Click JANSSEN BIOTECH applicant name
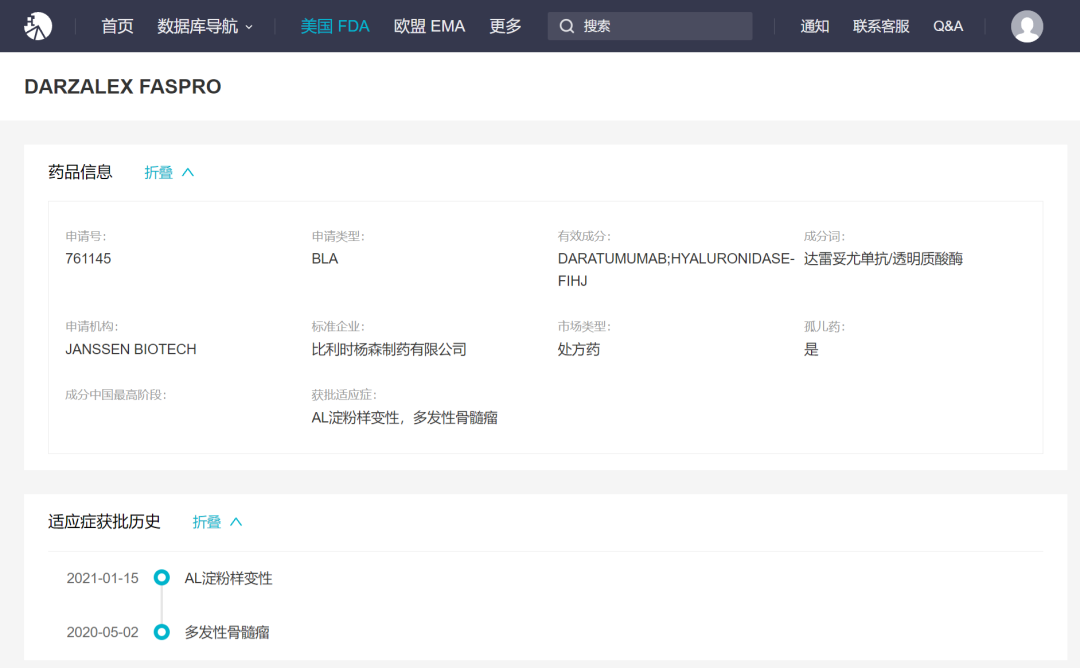This screenshot has height=668, width=1080. (x=131, y=349)
